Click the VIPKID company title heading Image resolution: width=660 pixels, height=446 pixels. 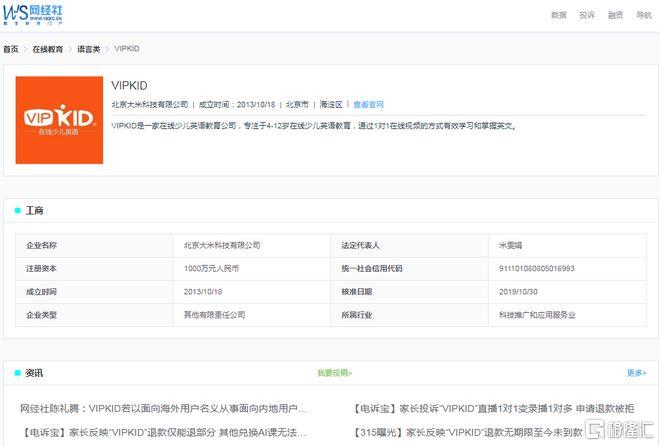(129, 85)
